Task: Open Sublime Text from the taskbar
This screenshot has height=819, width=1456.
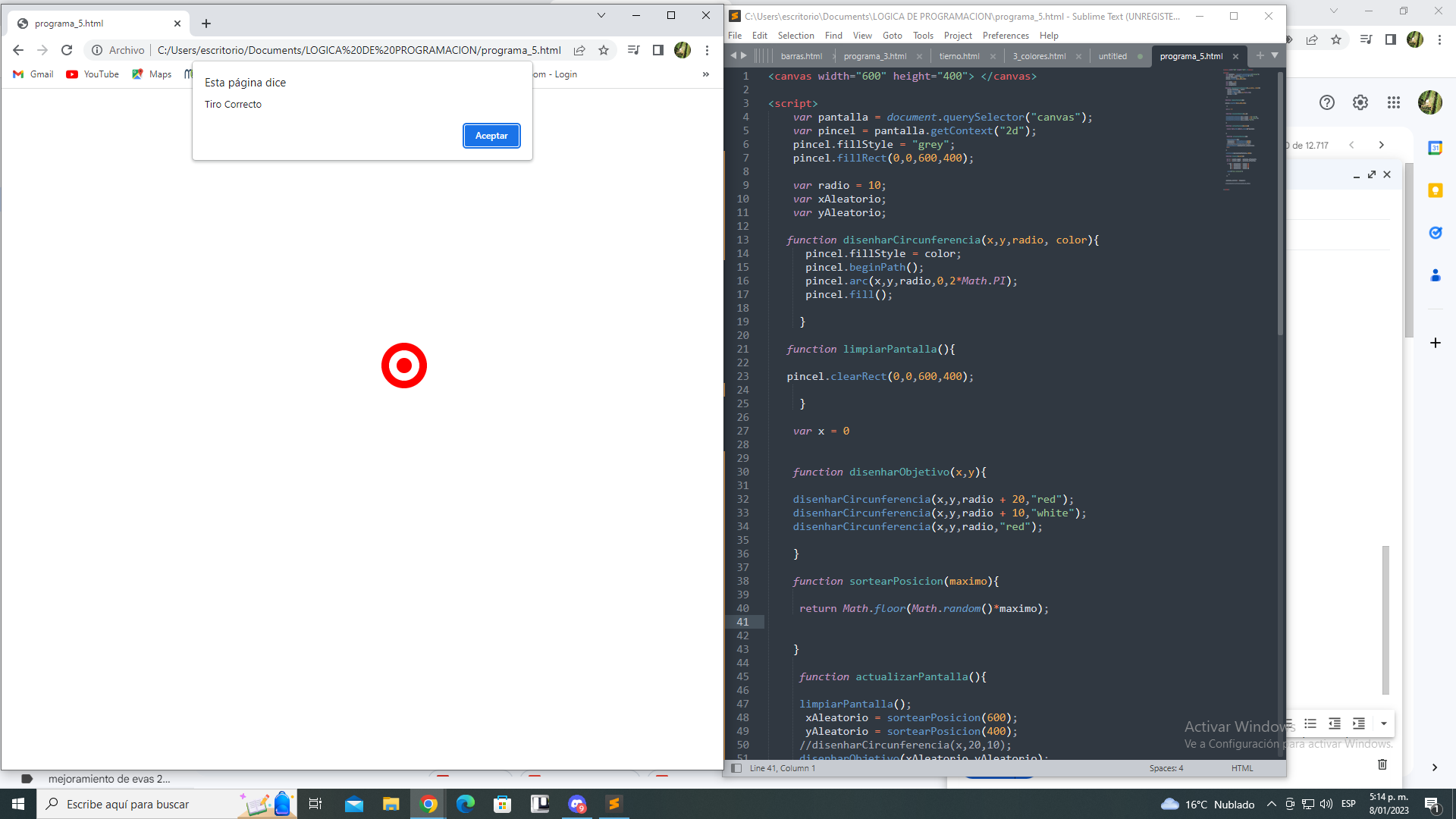Action: [x=614, y=804]
